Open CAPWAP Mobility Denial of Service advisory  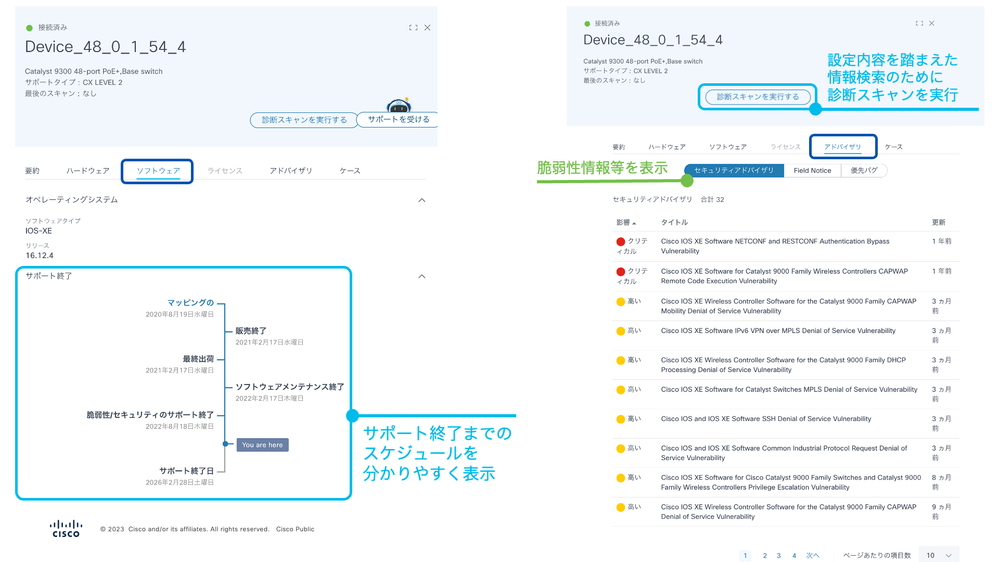788,306
